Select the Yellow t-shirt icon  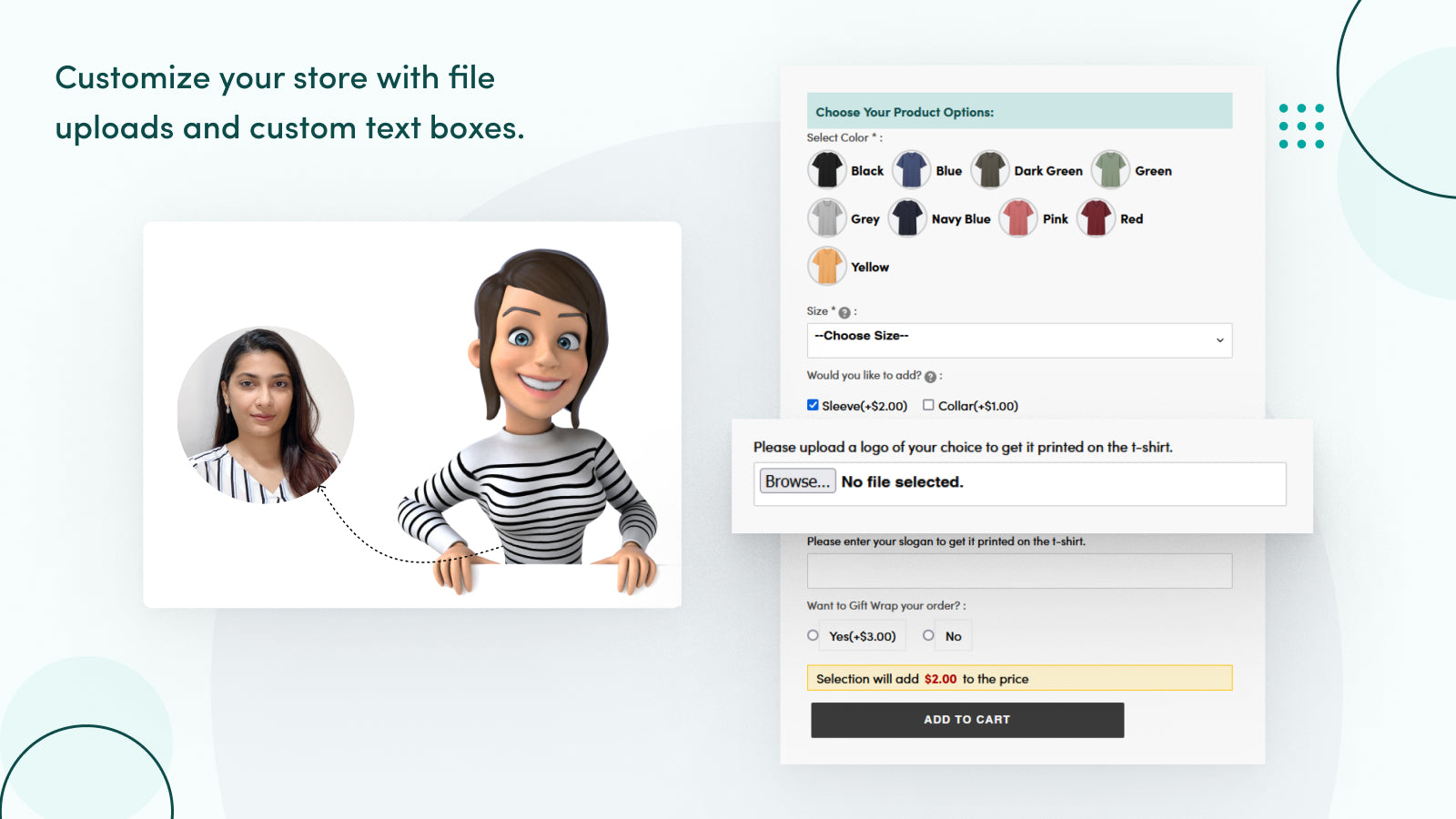826,267
